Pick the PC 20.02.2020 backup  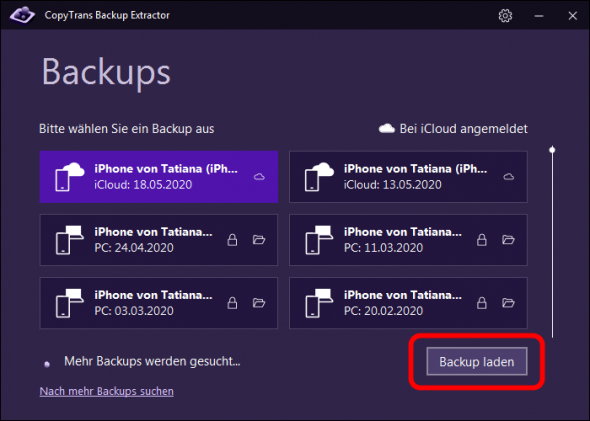tap(408, 303)
